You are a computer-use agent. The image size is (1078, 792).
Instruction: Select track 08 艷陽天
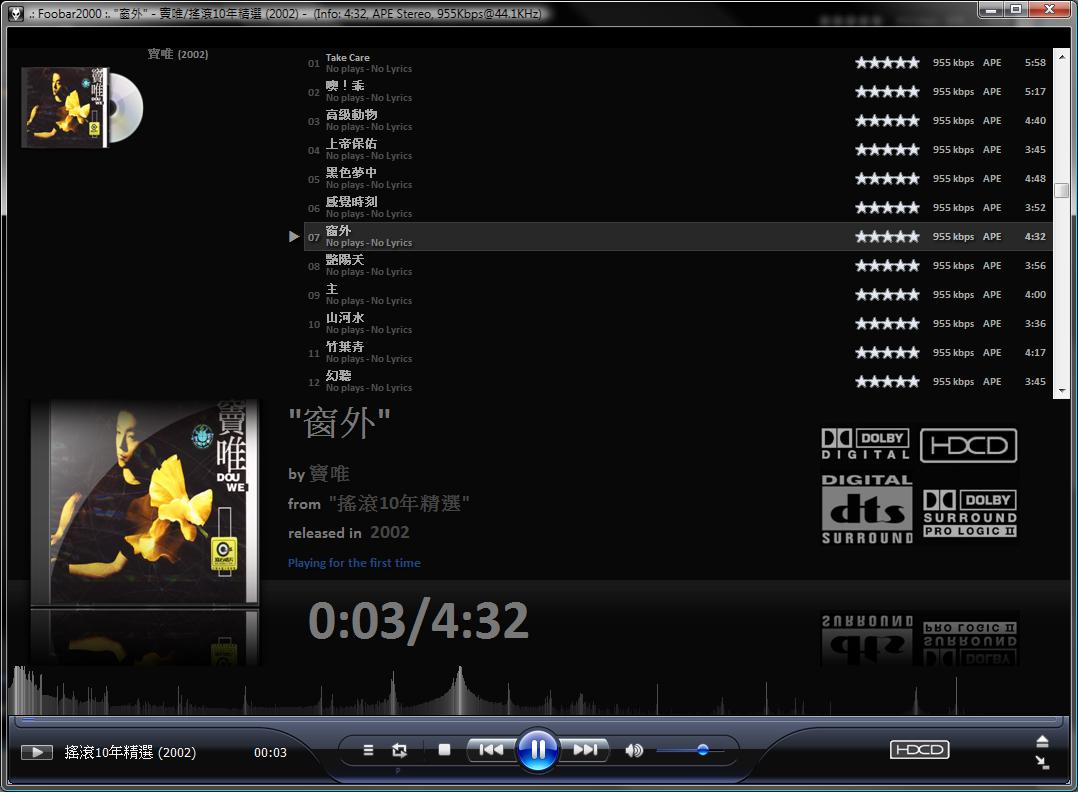677,265
